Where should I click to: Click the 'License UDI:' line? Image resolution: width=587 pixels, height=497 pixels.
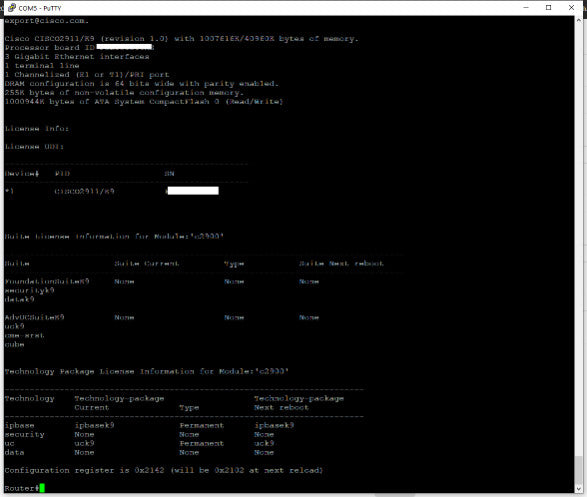[34, 147]
